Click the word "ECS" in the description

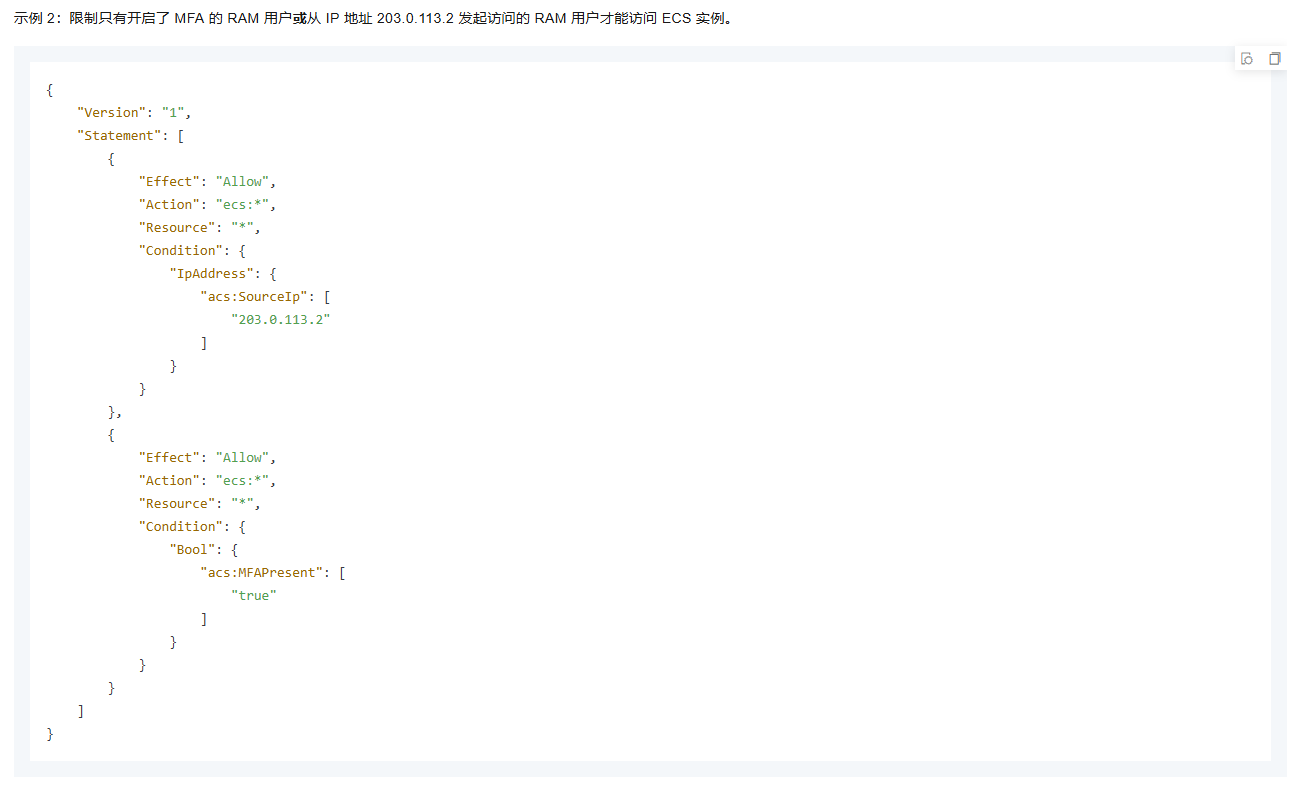coord(677,20)
